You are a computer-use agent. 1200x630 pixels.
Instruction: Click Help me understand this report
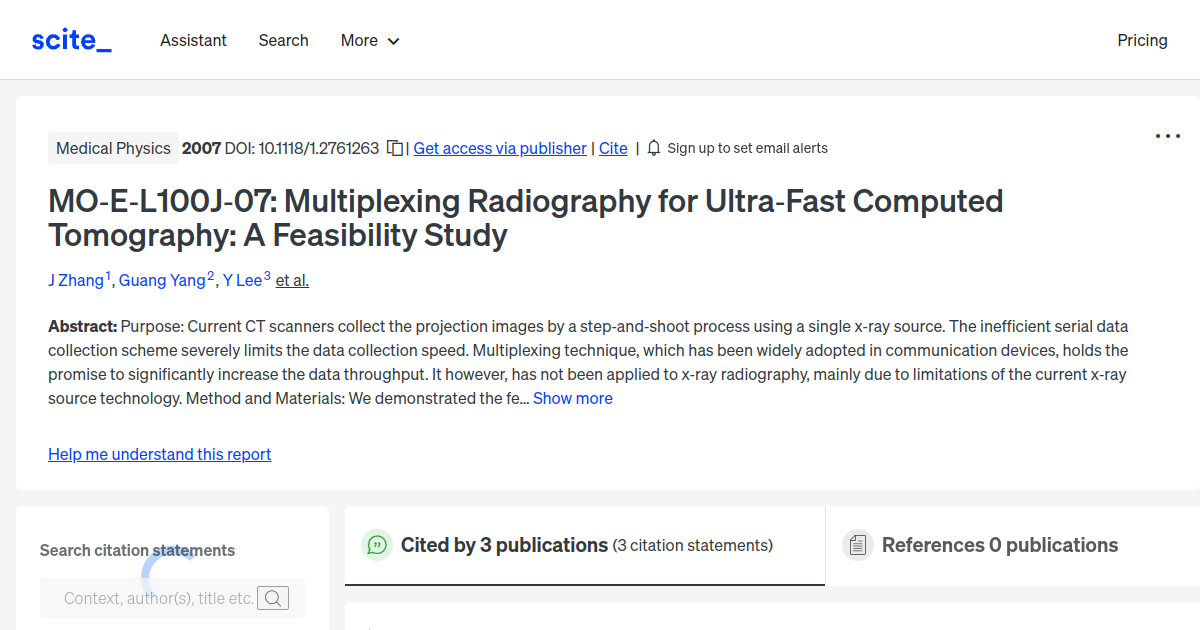click(159, 454)
